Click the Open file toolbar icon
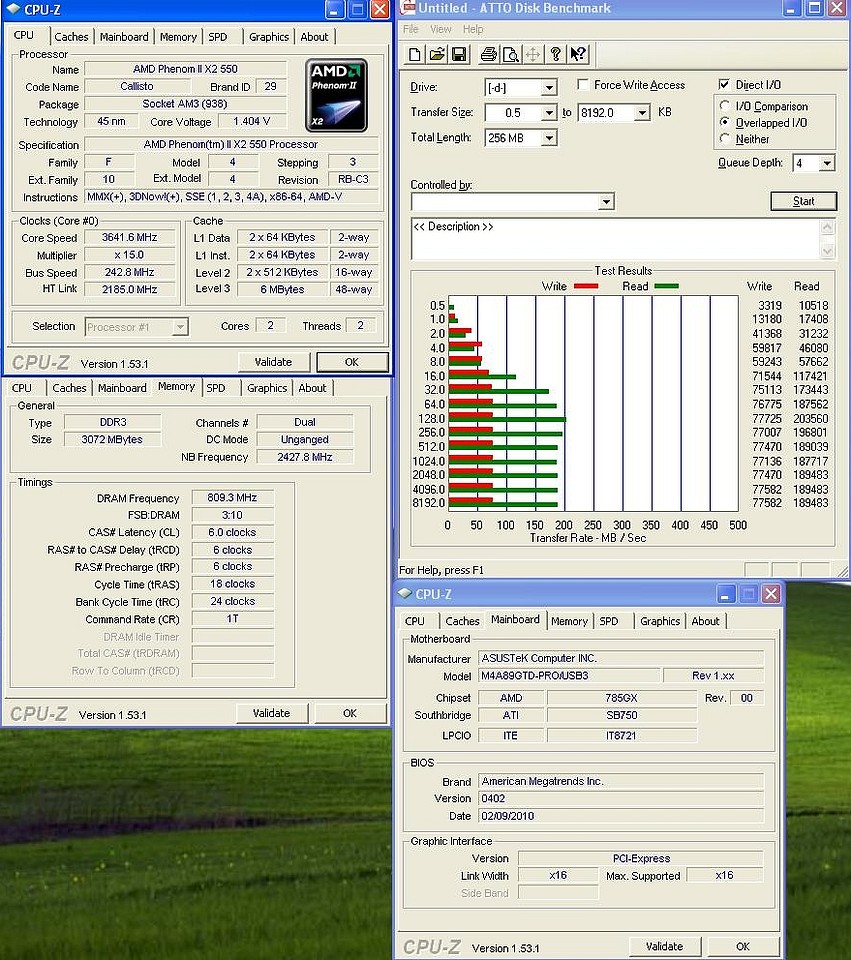The image size is (851, 960). pyautogui.click(x=437, y=54)
